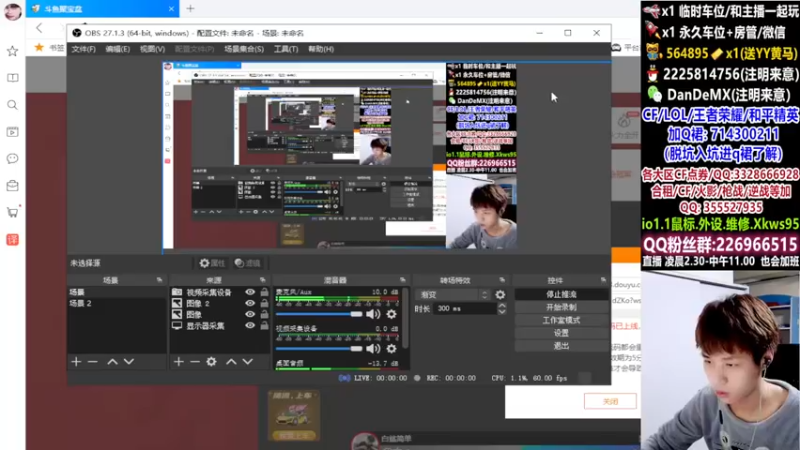Pop out the Scene Transitions dock
The width and height of the screenshot is (800, 450).
[x=502, y=280]
